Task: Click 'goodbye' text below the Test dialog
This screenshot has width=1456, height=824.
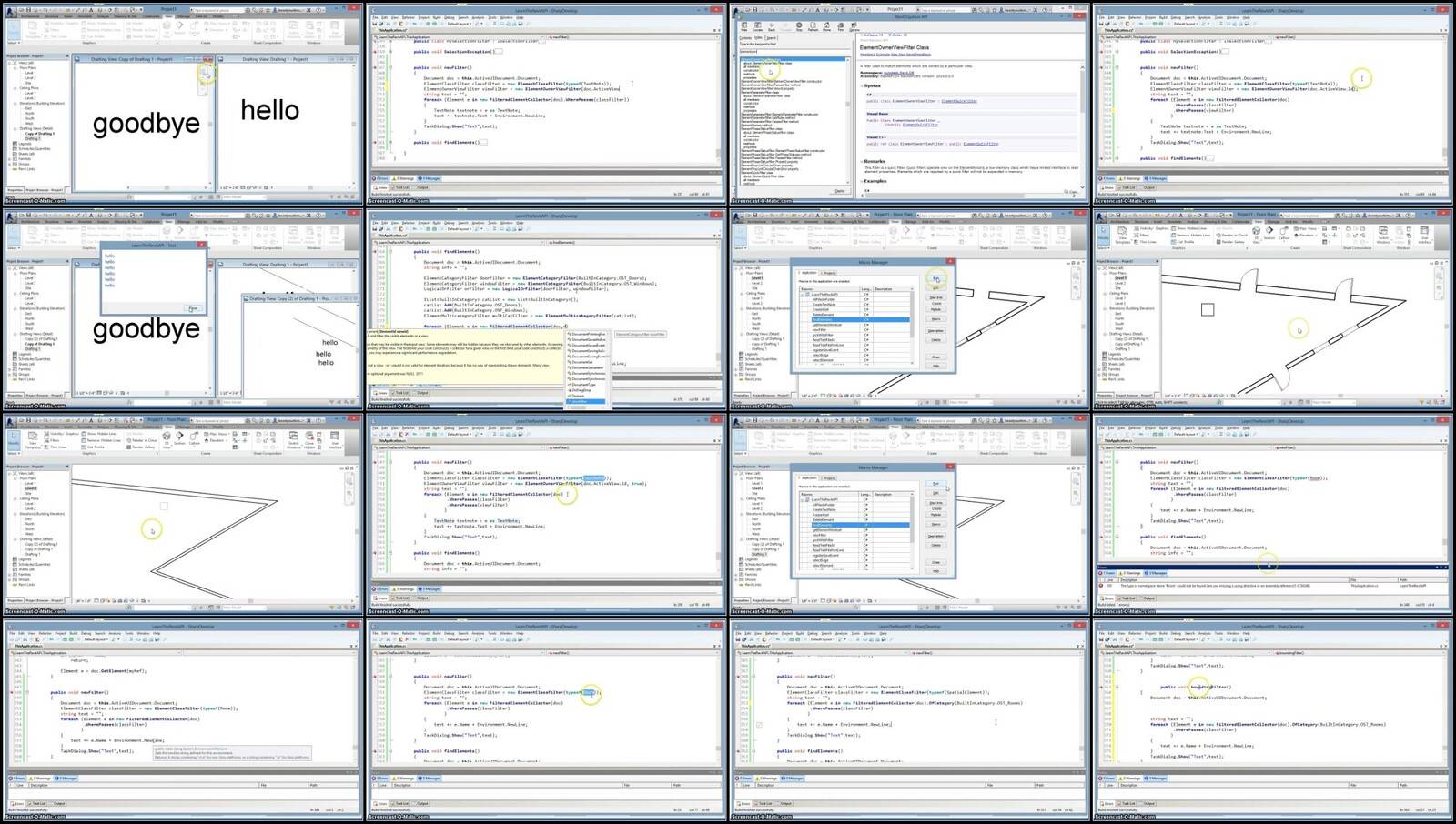Action: (x=146, y=328)
